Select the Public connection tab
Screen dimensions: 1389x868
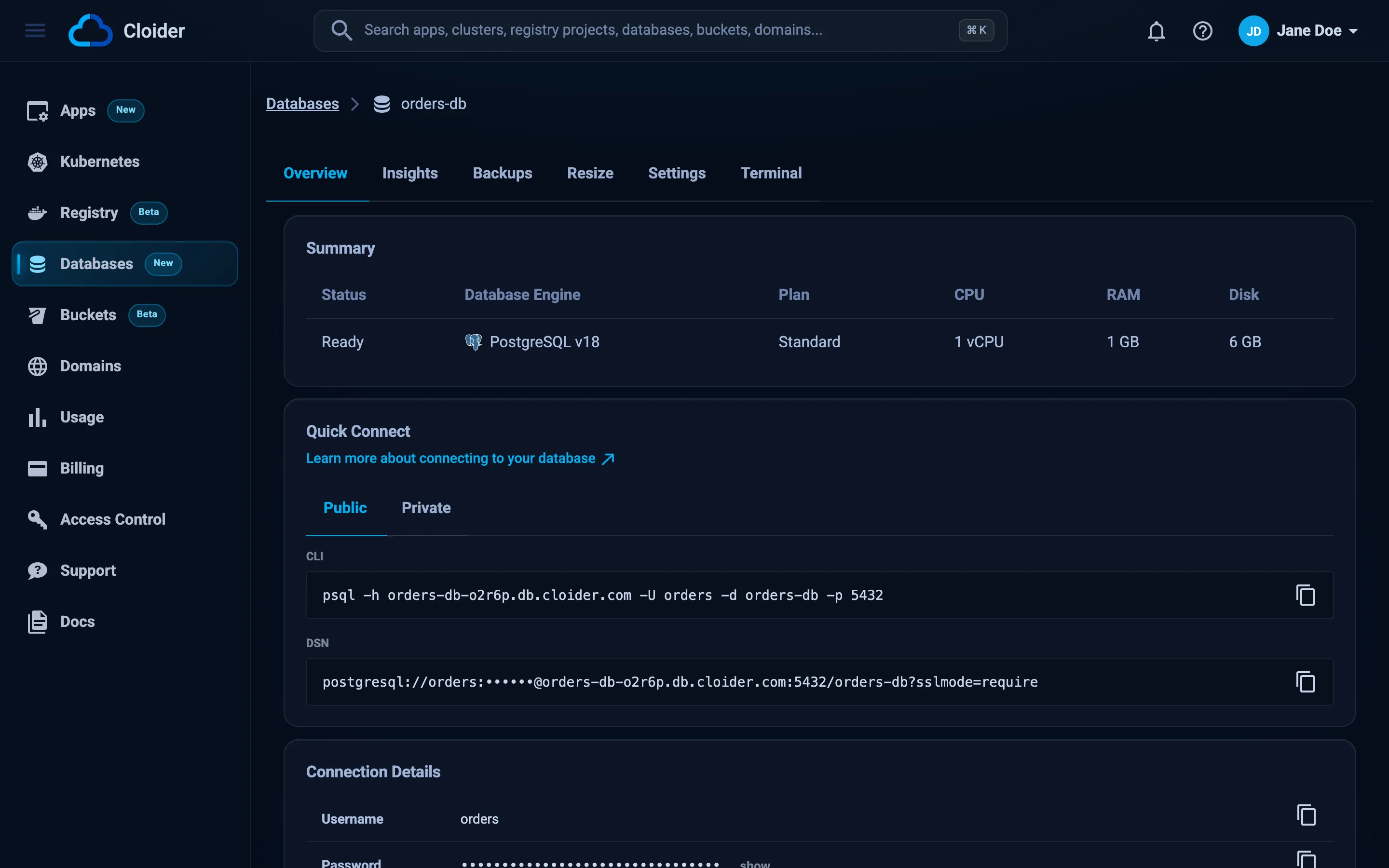tap(345, 507)
